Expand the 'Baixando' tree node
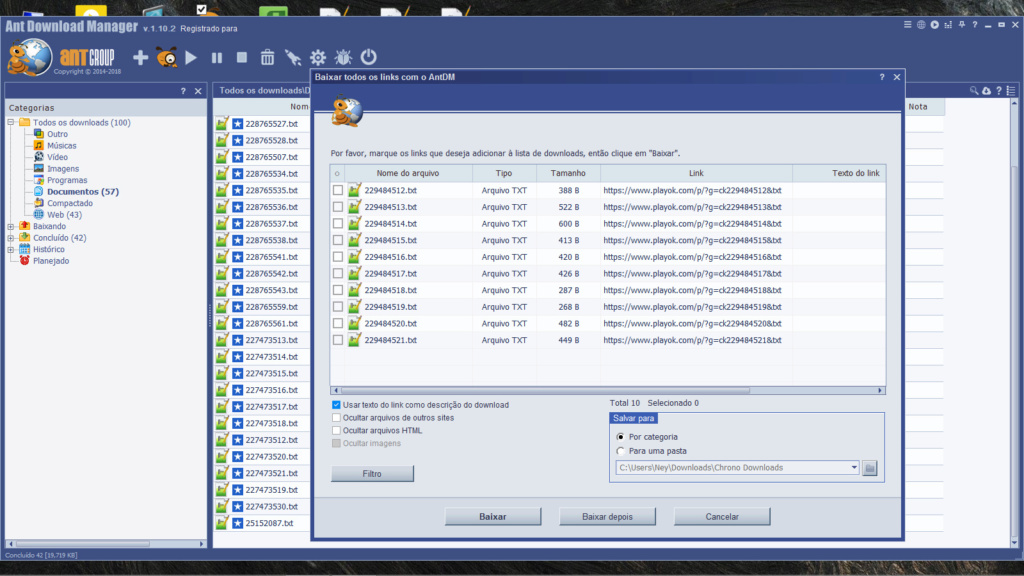Viewport: 1024px width, 576px height. pos(11,227)
